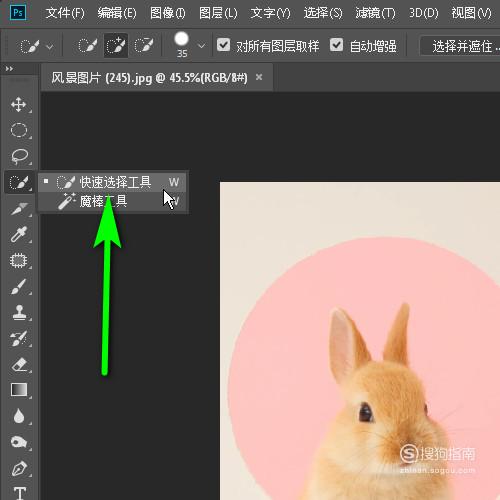500x500 pixels.
Task: Select the Clone Stamp tool
Action: 19,312
